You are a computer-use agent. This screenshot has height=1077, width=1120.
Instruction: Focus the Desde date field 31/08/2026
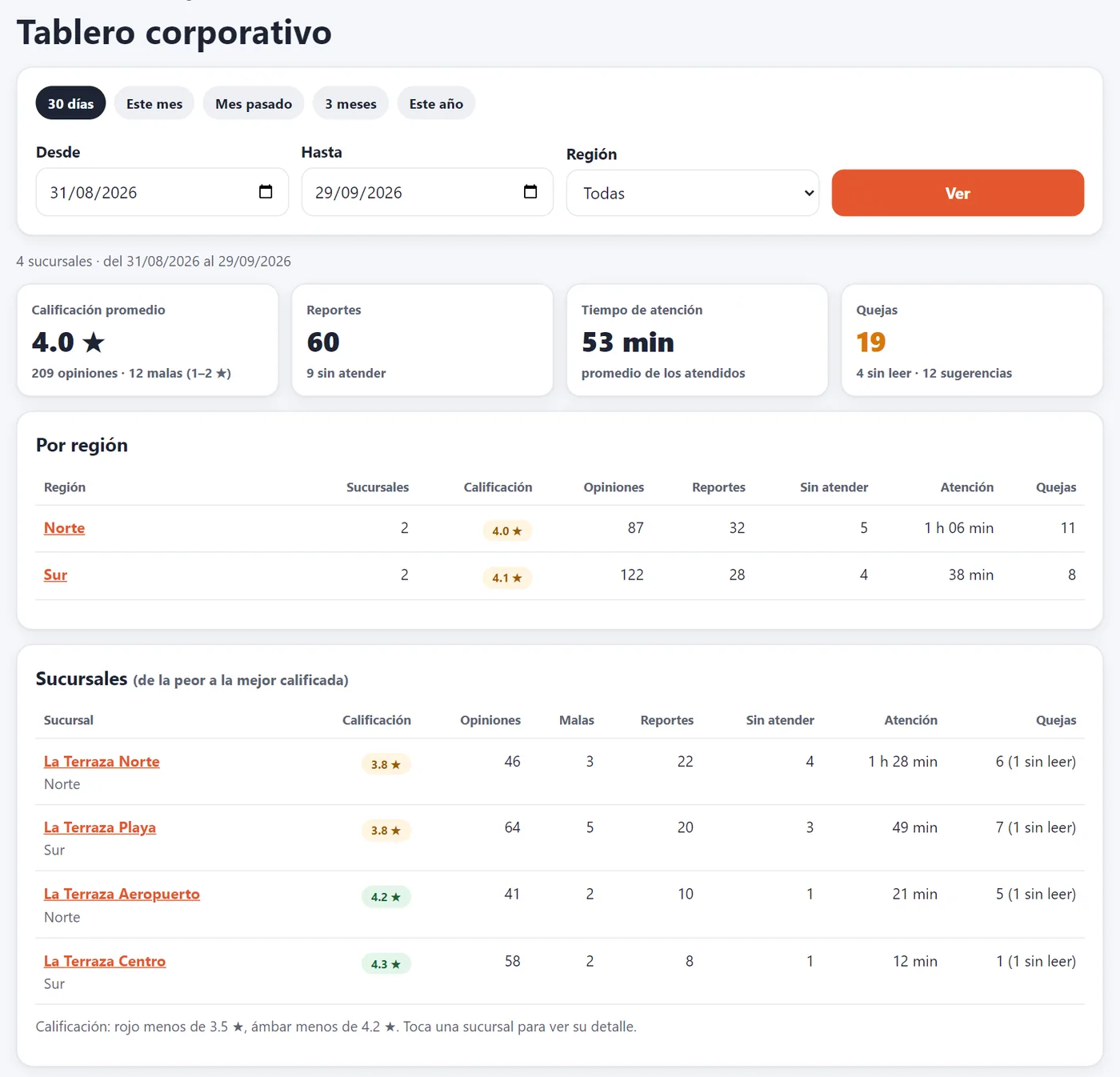coord(162,192)
